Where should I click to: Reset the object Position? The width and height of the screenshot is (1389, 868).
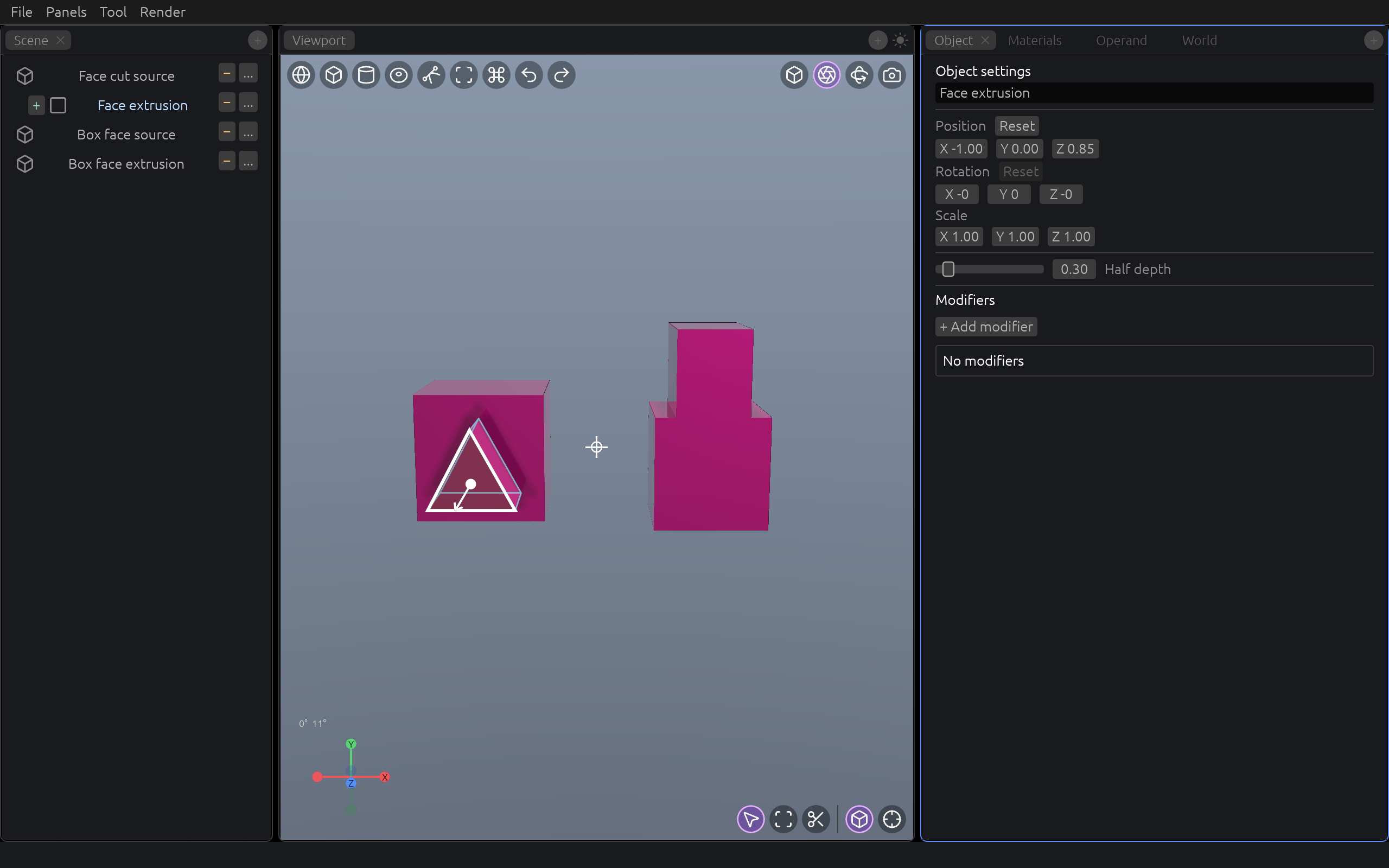pos(1016,126)
